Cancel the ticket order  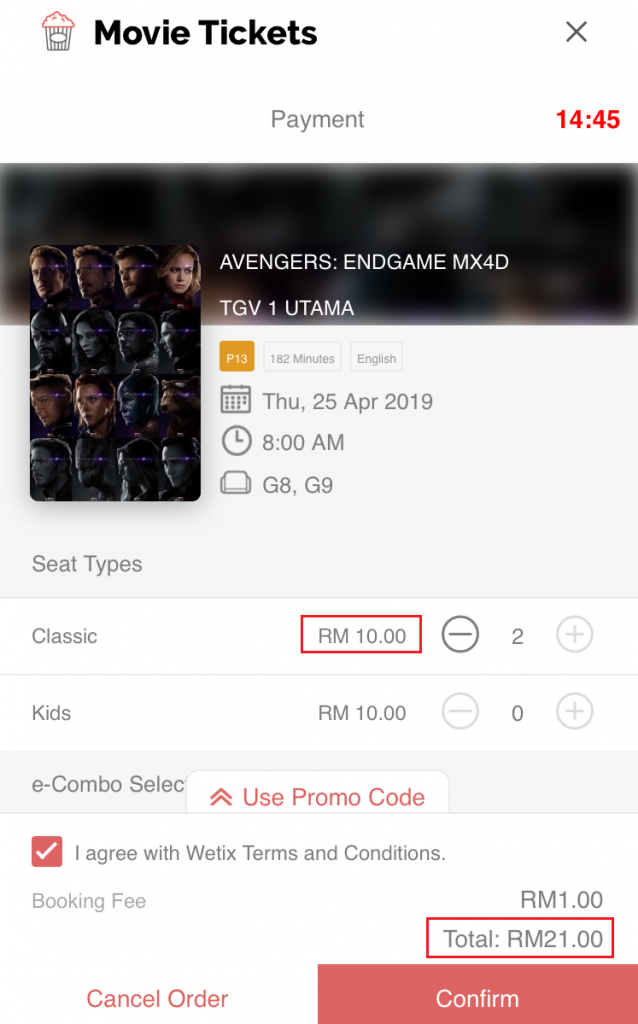[x=157, y=998]
